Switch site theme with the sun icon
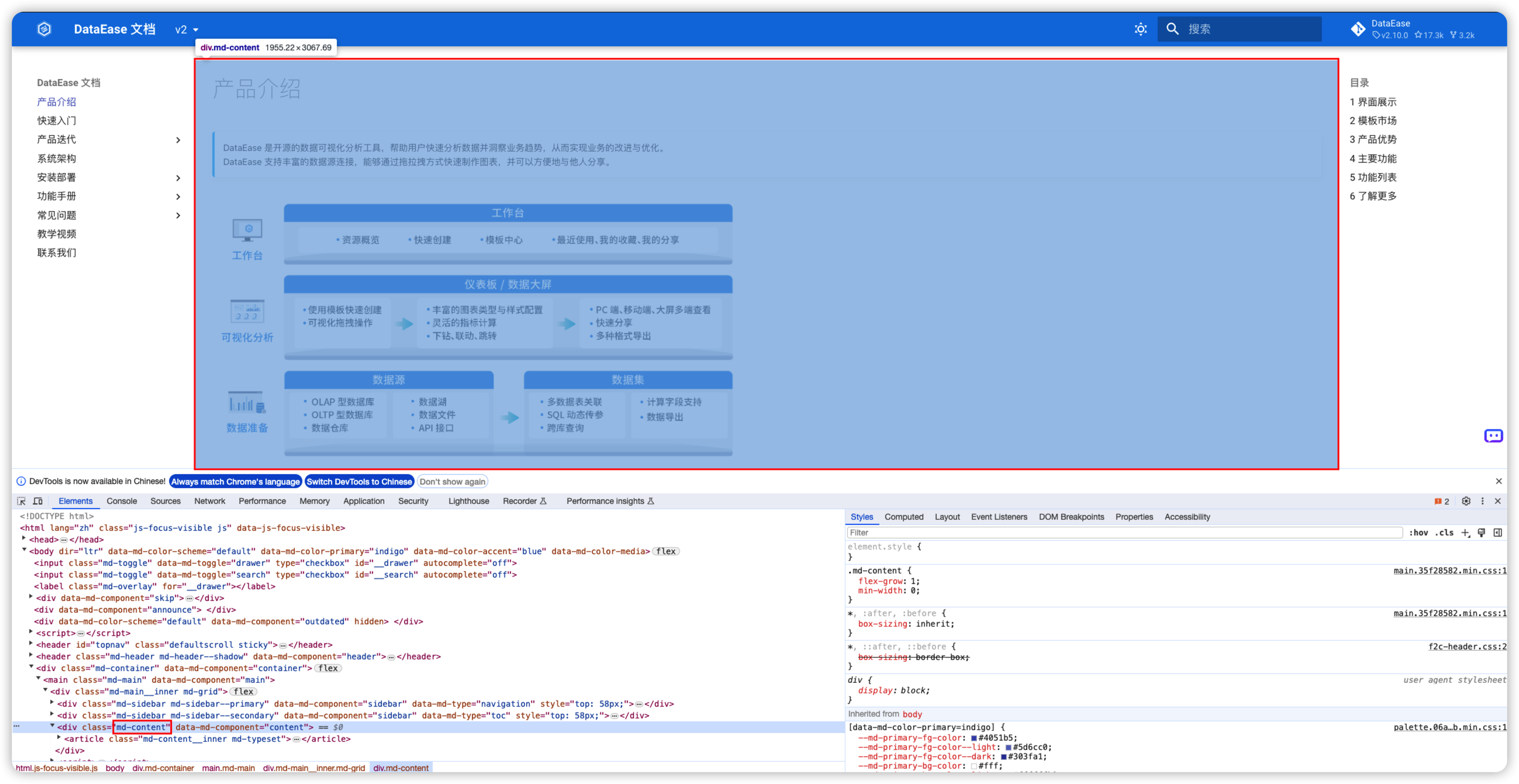Screen dimensions: 1519x784 pos(1141,29)
